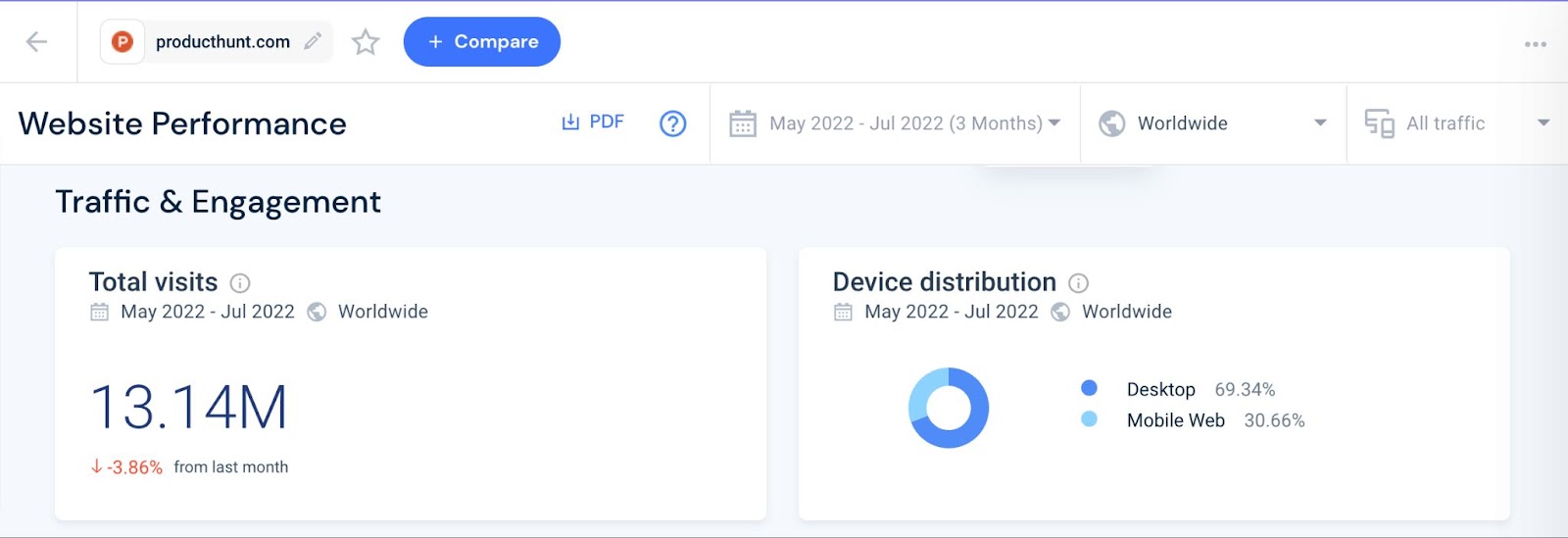Click the producthunt.com domain name

click(x=222, y=42)
